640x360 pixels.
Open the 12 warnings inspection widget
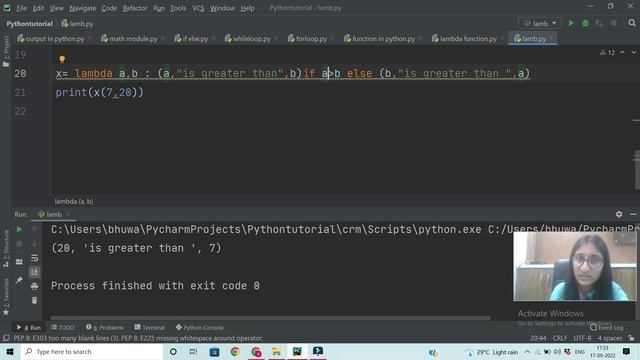(607, 52)
